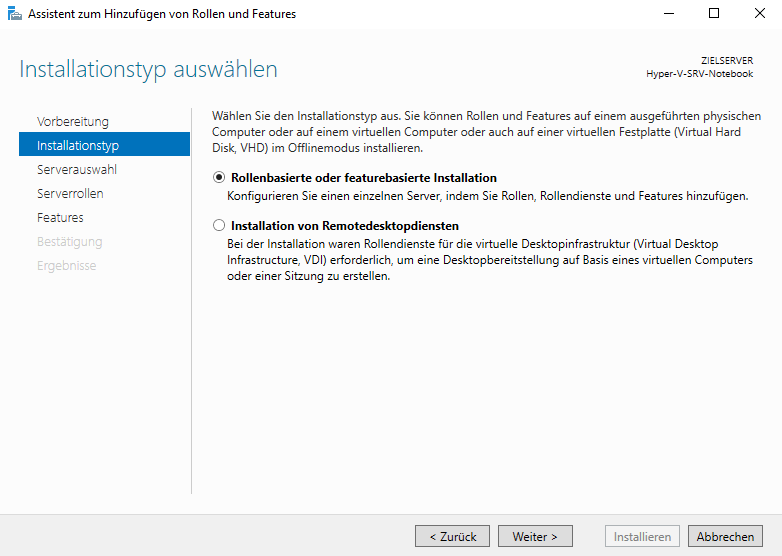Click the heading Installationstyp auswählen
Image resolution: width=782 pixels, height=556 pixels.
point(148,70)
